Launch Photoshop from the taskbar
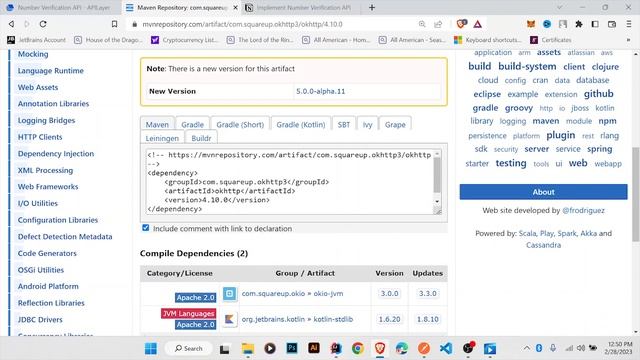 click(292, 348)
